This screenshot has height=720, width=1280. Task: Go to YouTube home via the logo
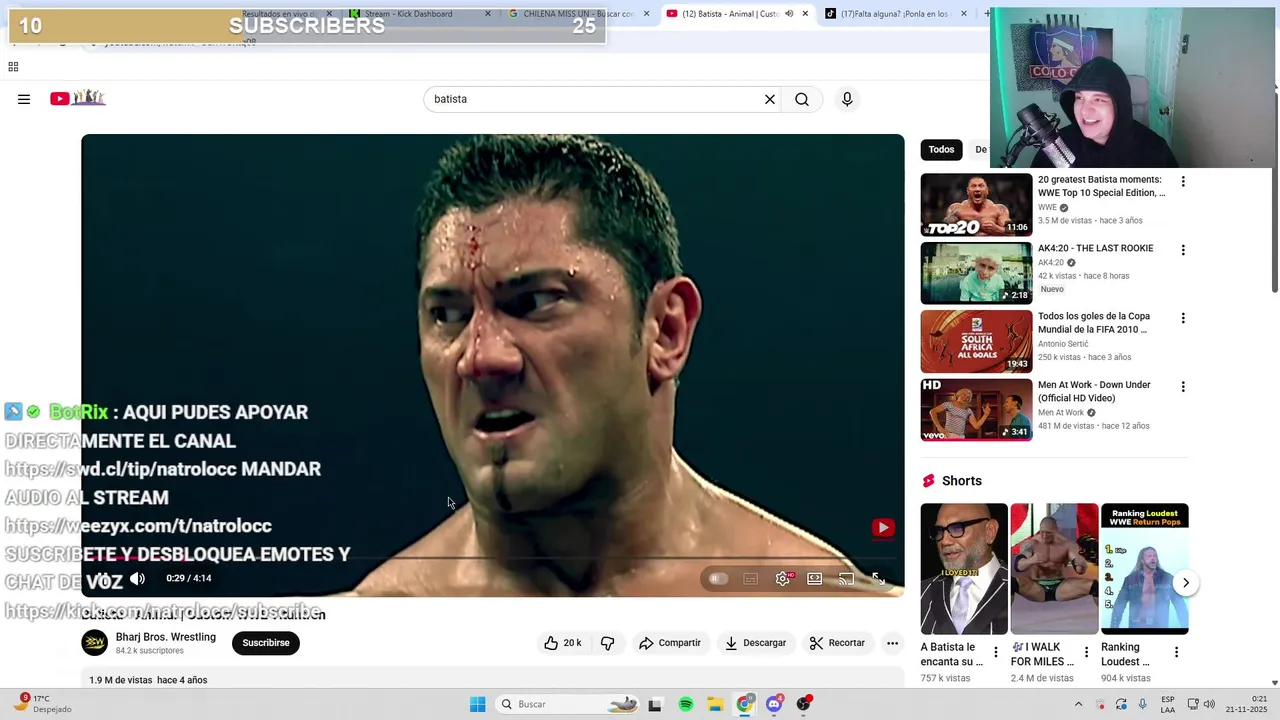78,98
